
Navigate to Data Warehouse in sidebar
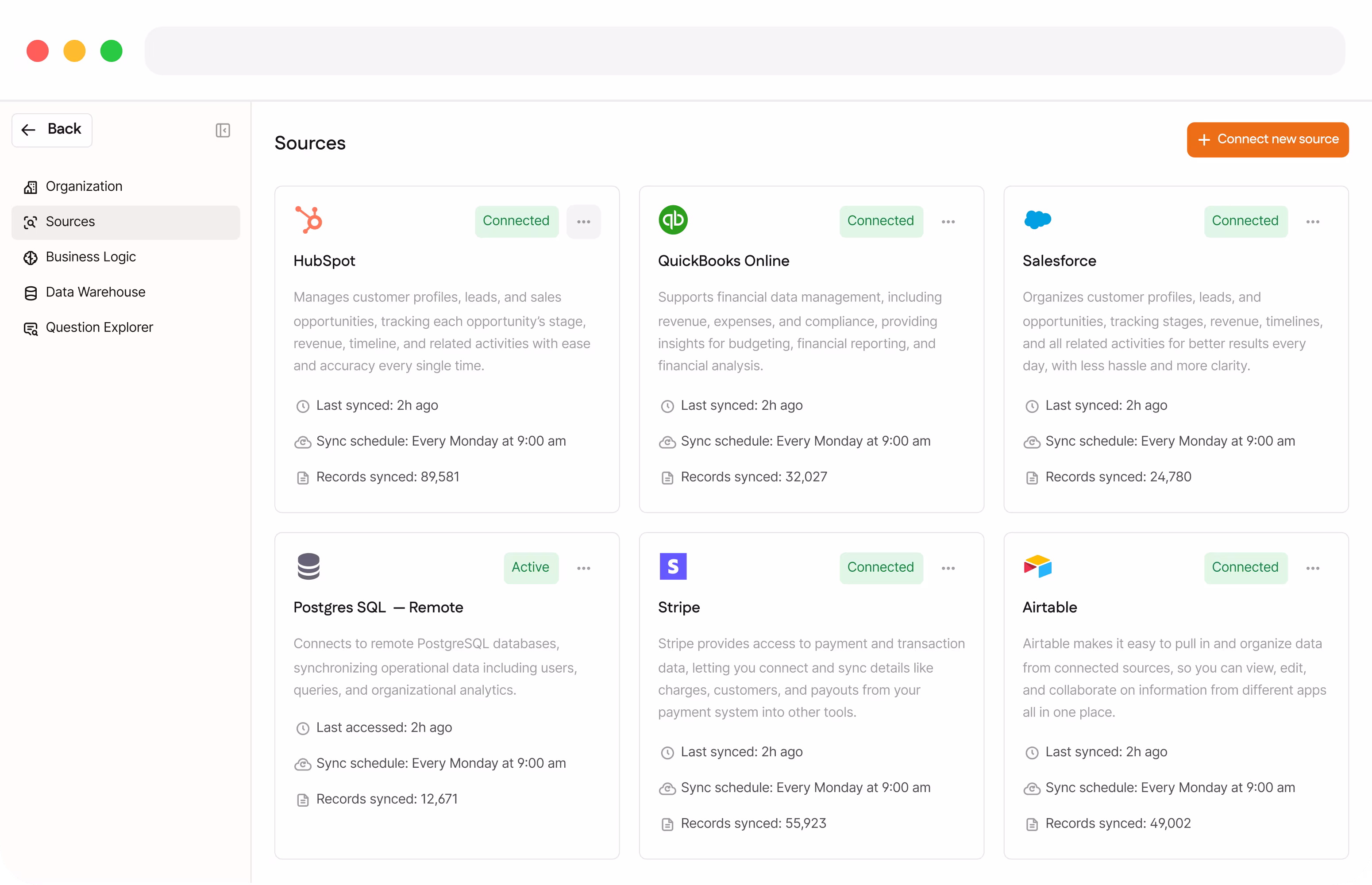click(x=125, y=292)
